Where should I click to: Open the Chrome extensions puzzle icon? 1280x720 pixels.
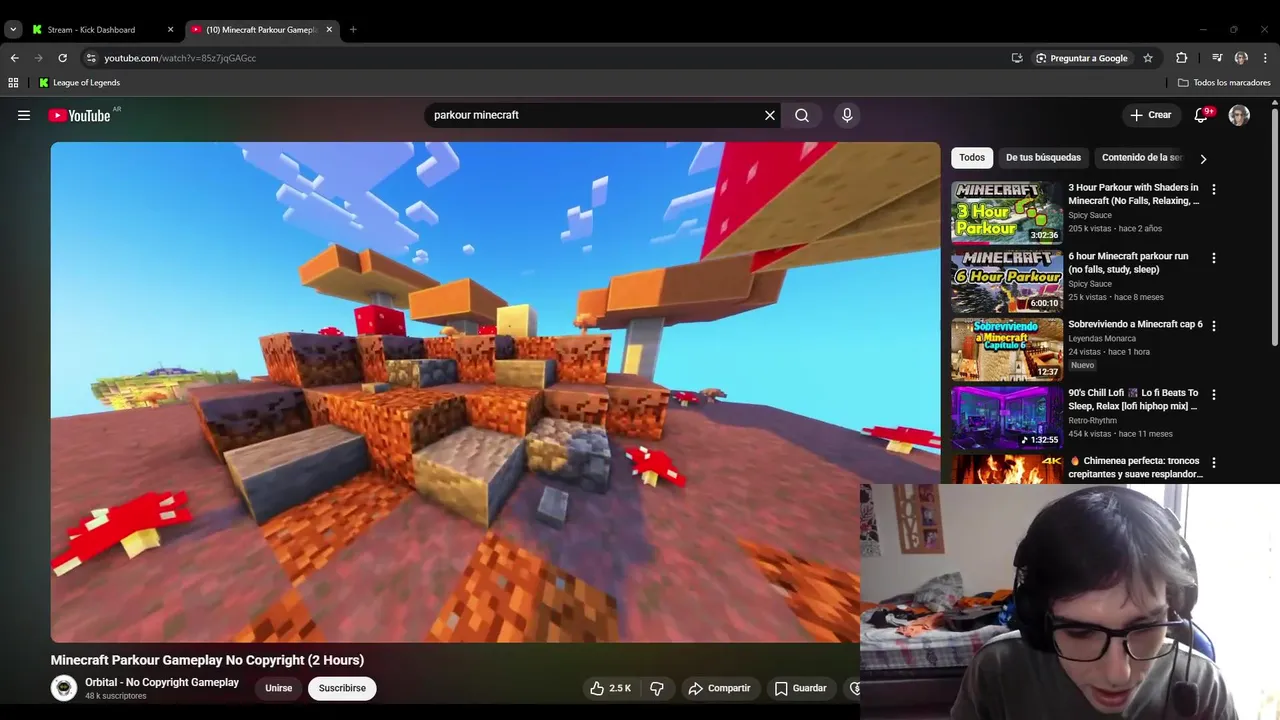[x=1181, y=58]
